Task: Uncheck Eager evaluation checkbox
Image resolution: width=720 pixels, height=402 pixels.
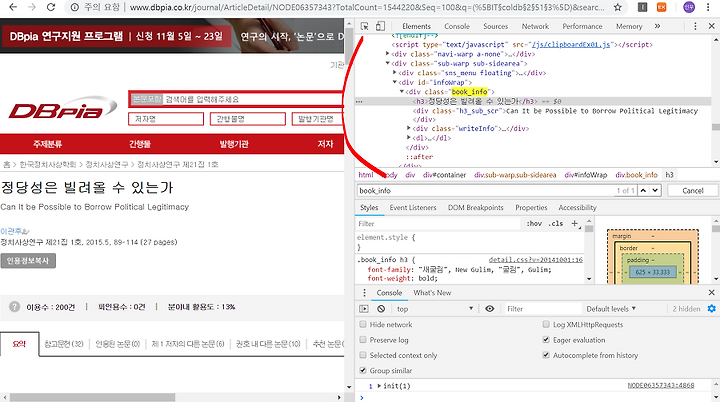Action: (546, 340)
